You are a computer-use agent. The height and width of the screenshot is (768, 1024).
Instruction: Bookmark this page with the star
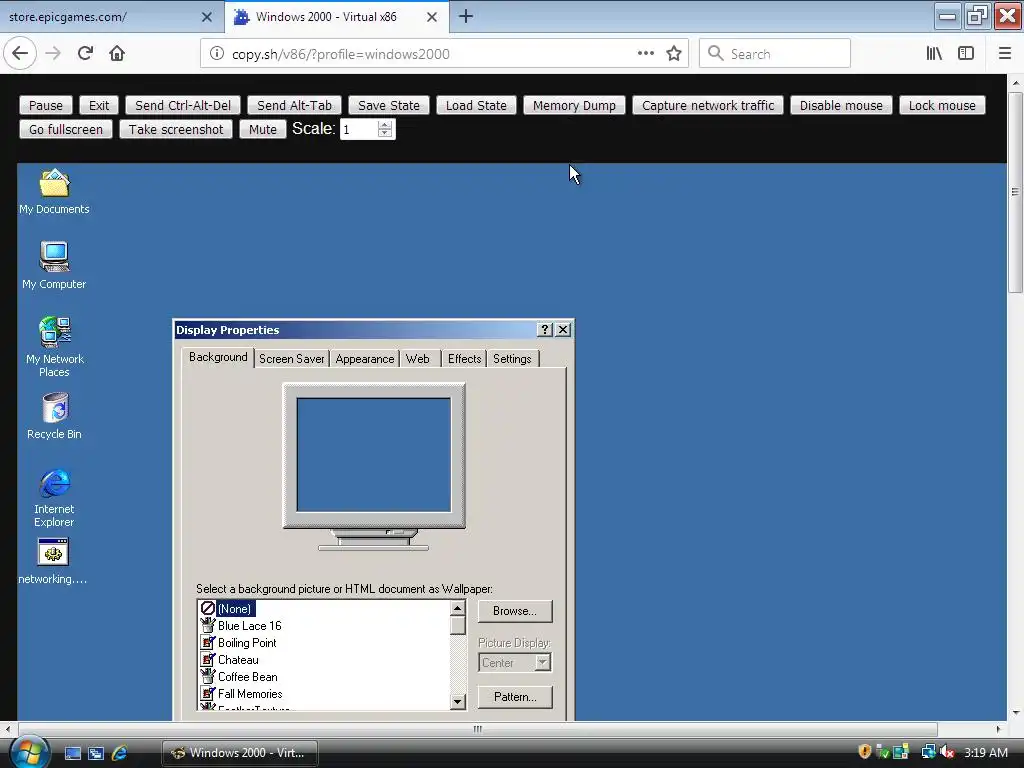(x=674, y=54)
